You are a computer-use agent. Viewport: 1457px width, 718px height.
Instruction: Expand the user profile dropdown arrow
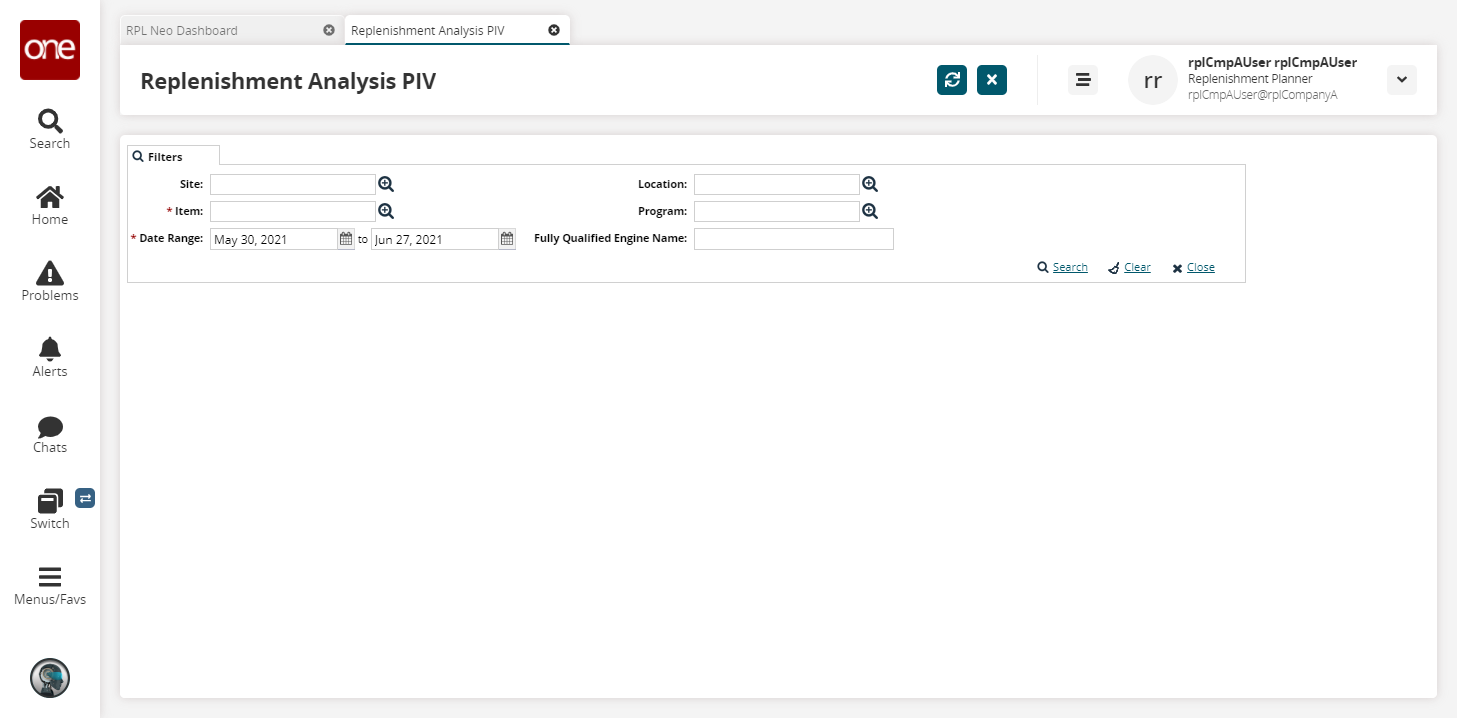[1402, 80]
